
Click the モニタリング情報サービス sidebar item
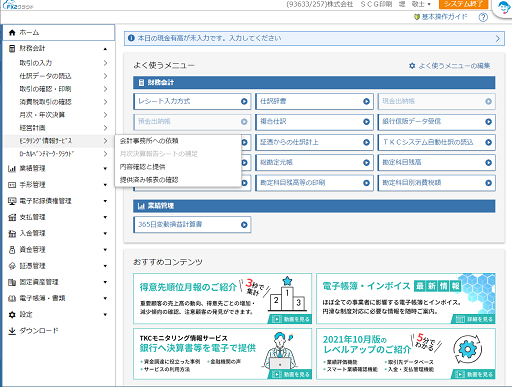point(59,141)
